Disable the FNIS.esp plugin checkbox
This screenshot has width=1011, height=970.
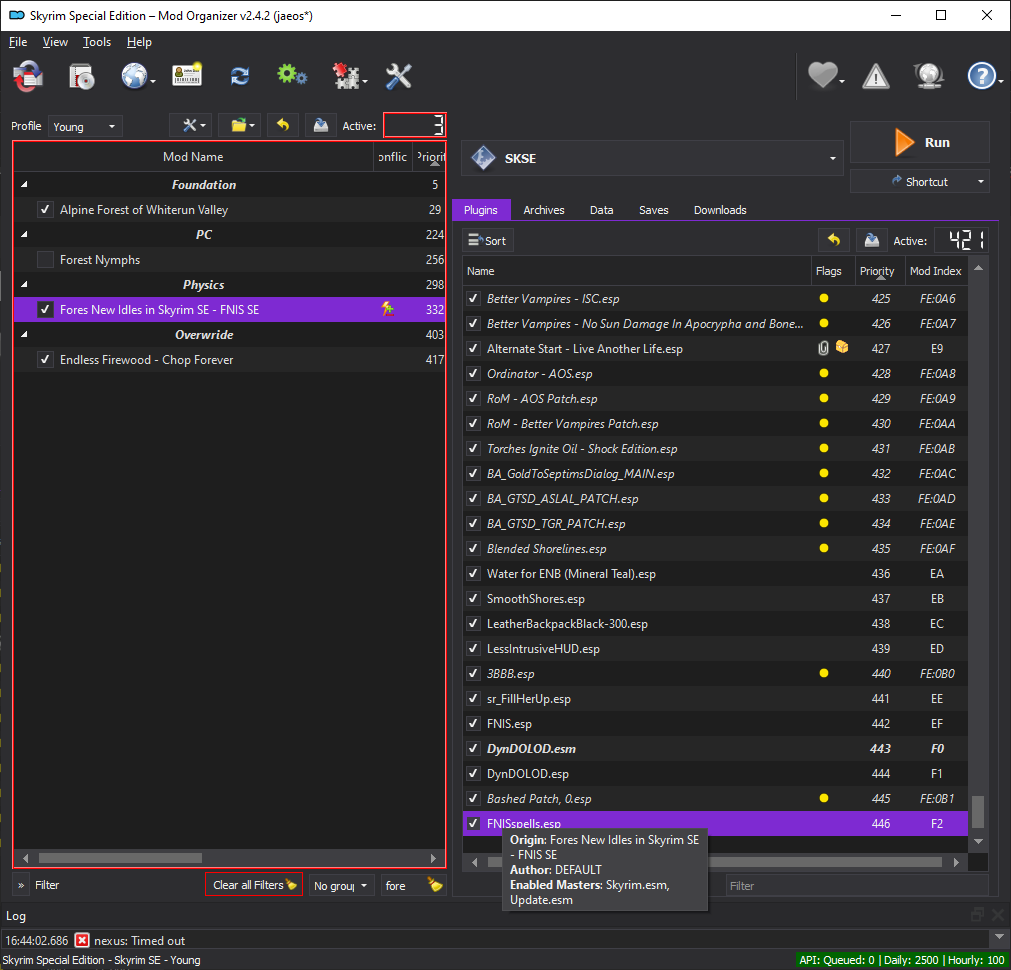point(473,724)
